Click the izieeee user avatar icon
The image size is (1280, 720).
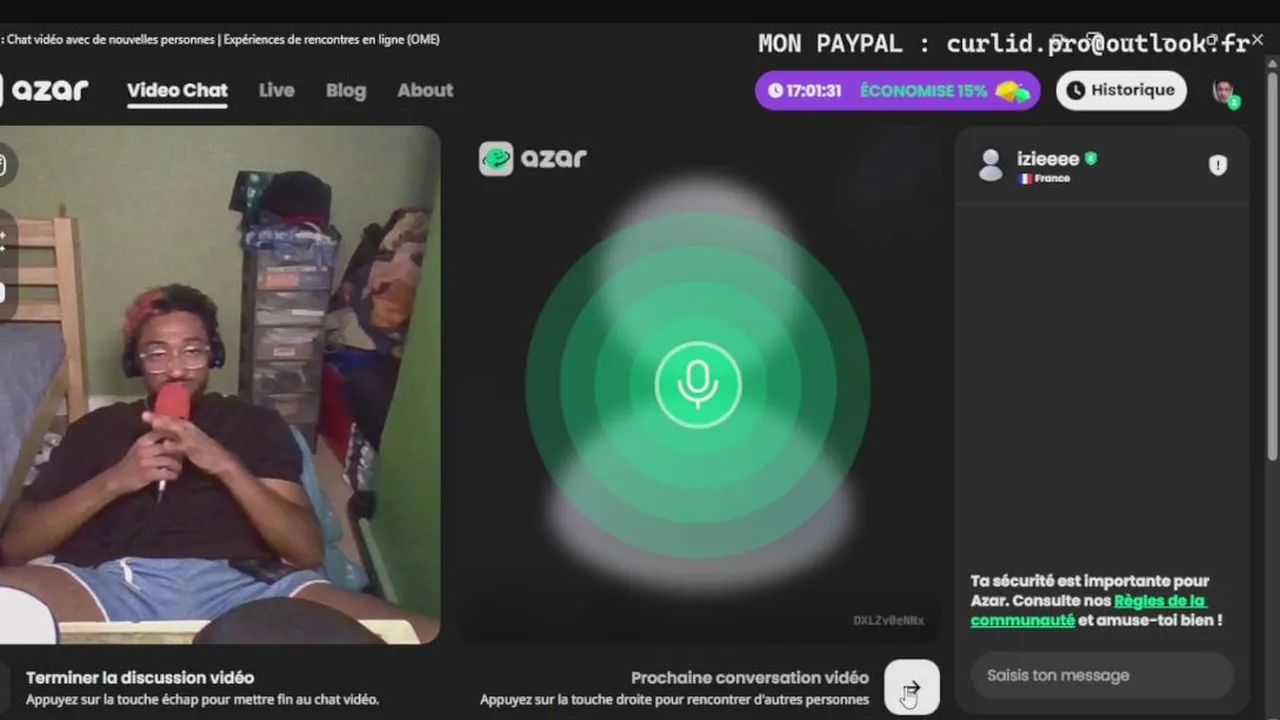991,165
